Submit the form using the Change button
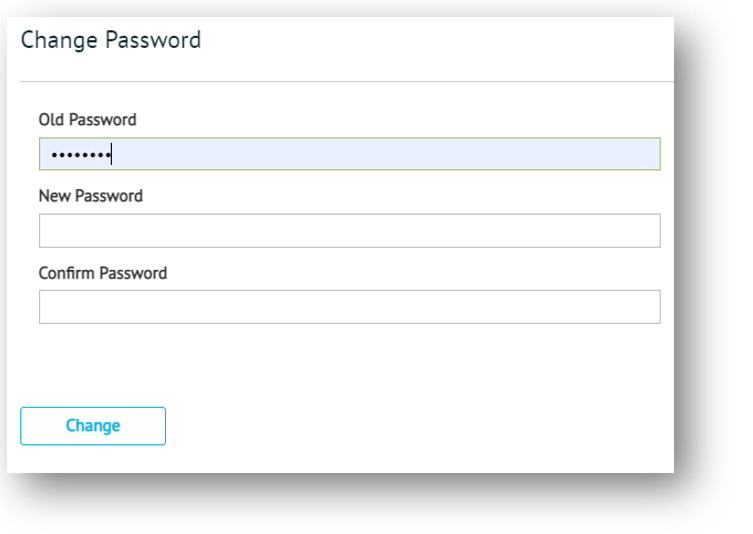The height and width of the screenshot is (534, 753). pos(93,426)
